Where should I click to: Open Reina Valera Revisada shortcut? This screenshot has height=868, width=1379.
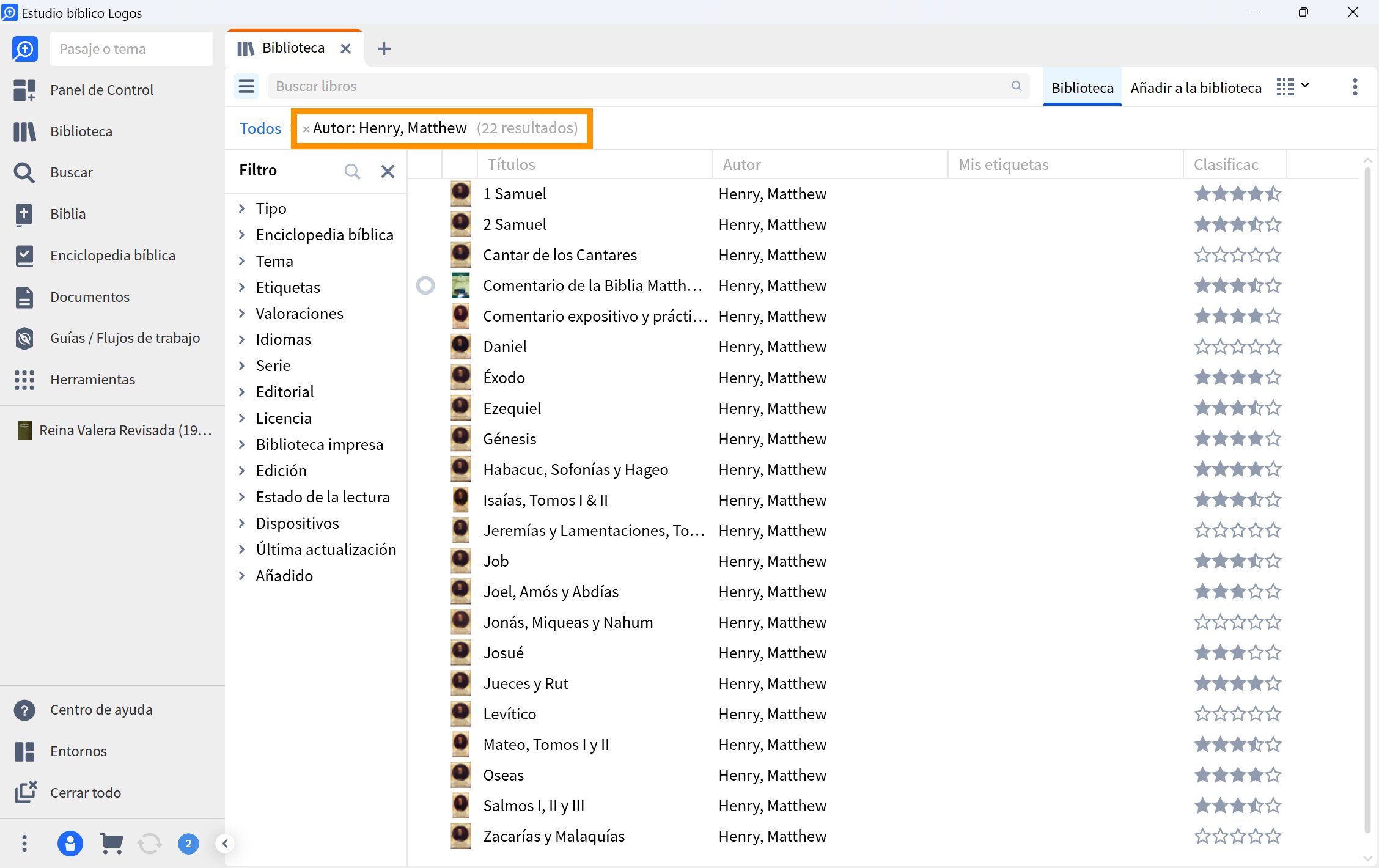[115, 430]
